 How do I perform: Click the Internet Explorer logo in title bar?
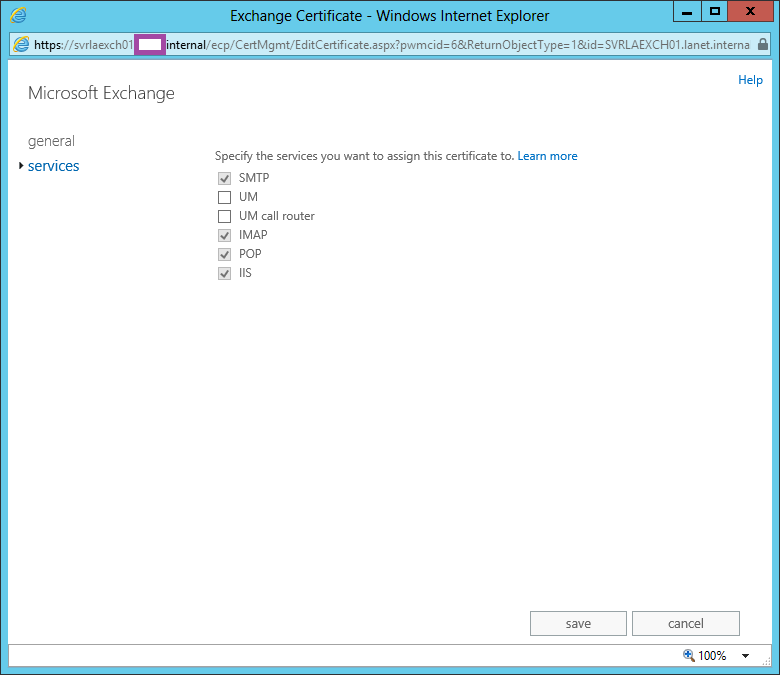(x=18, y=15)
